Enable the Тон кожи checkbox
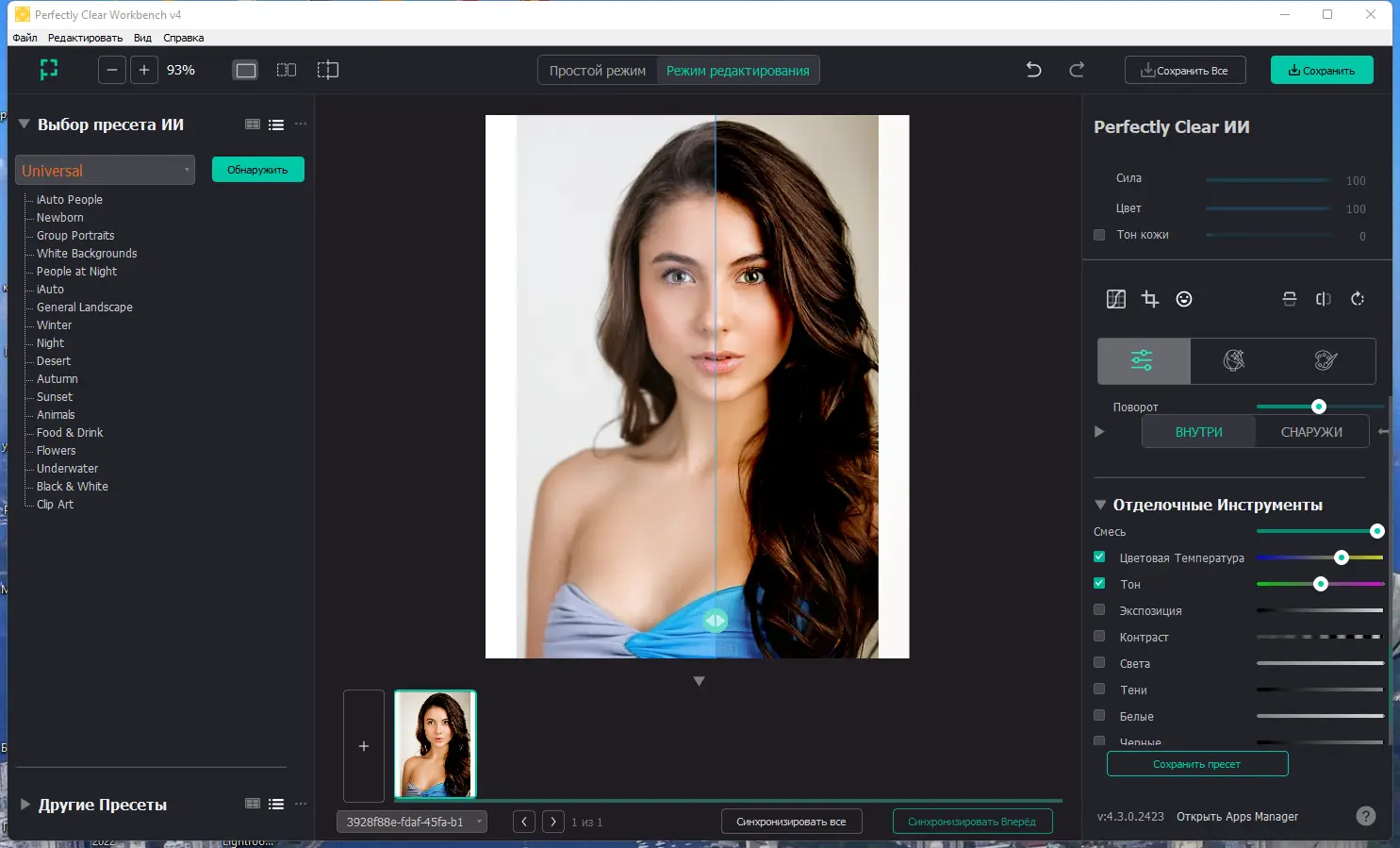 [1099, 235]
